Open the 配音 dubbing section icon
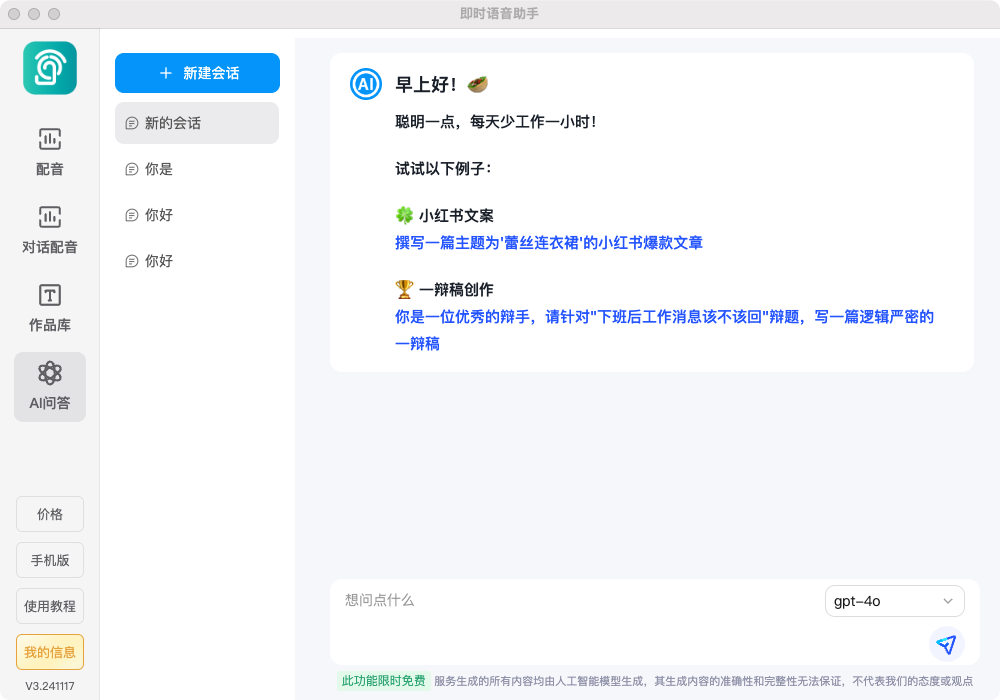 coord(50,139)
